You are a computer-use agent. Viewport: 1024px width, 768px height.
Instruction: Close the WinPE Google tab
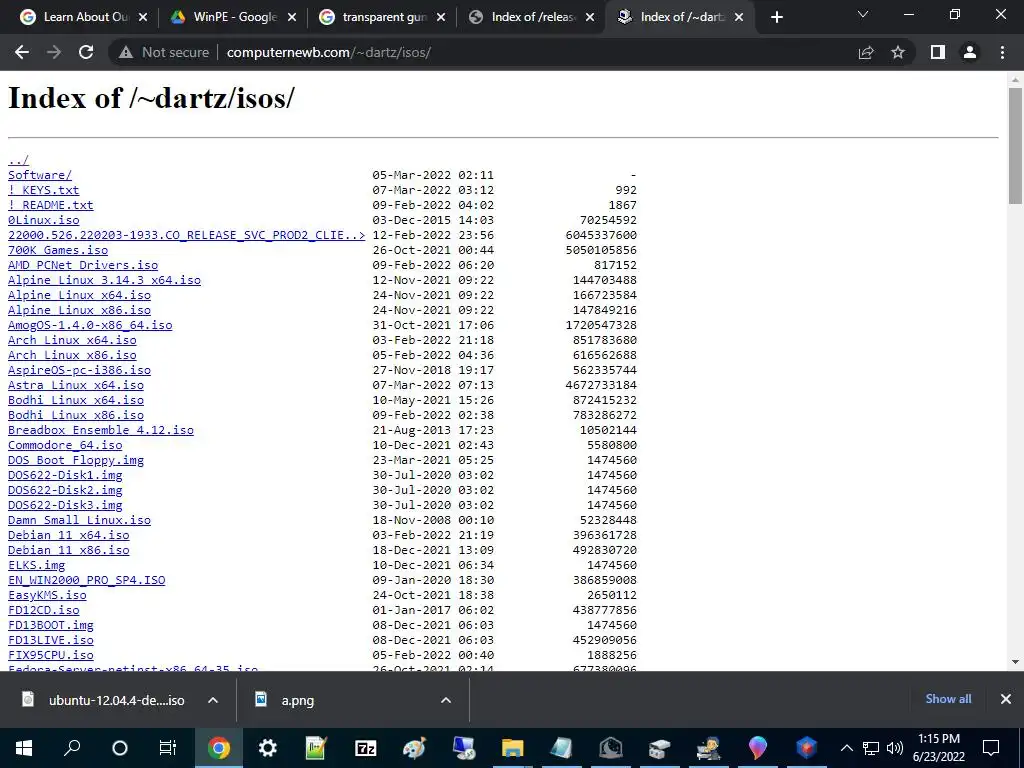[x=293, y=18]
